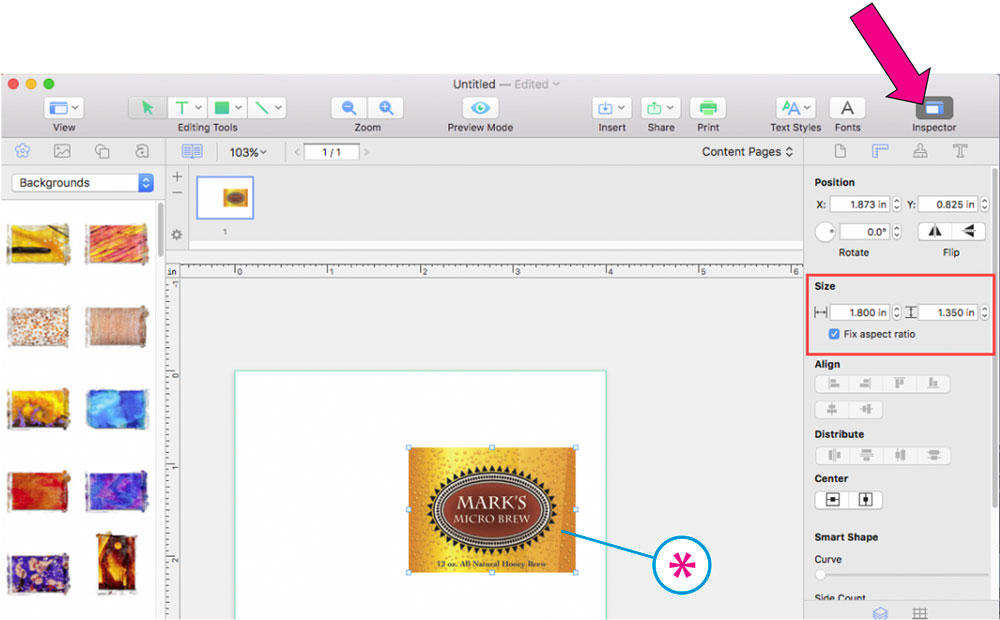Viewport: 1000px width, 620px height.
Task: Click the Rotate dial knob
Action: 825,232
